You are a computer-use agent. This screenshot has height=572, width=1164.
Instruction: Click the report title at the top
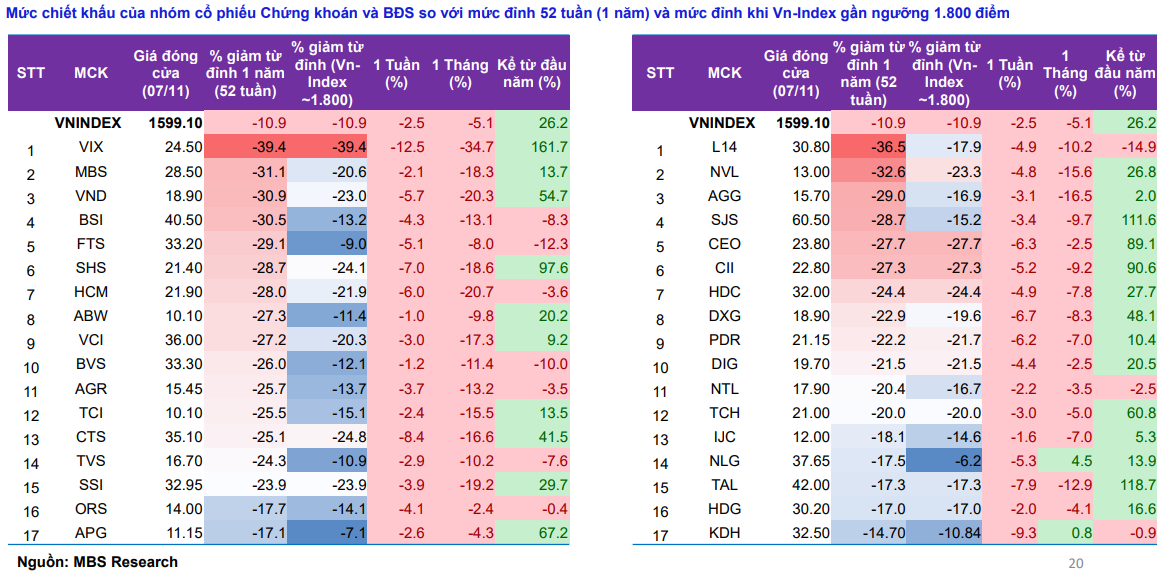pyautogui.click(x=507, y=13)
